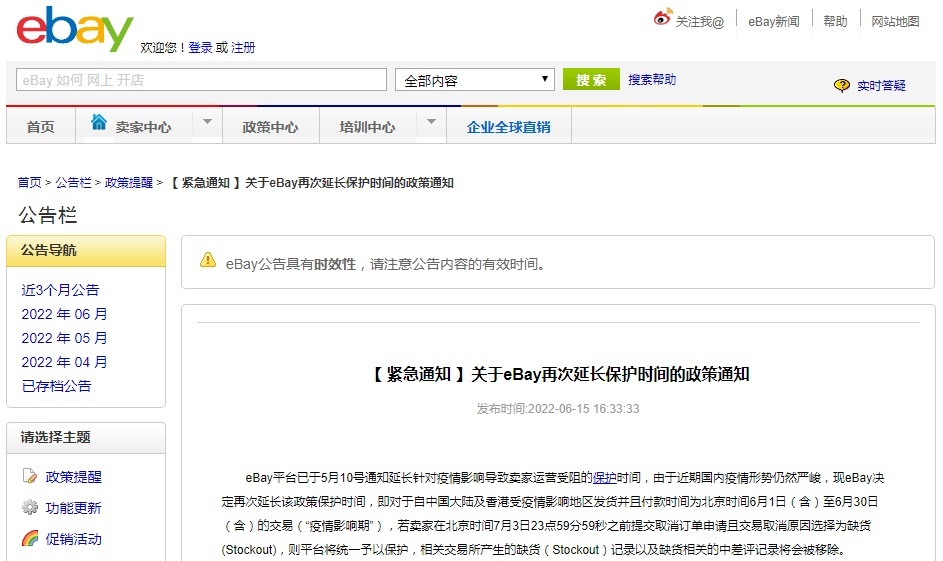Open the 政策中心 navigation tab

coord(270,127)
